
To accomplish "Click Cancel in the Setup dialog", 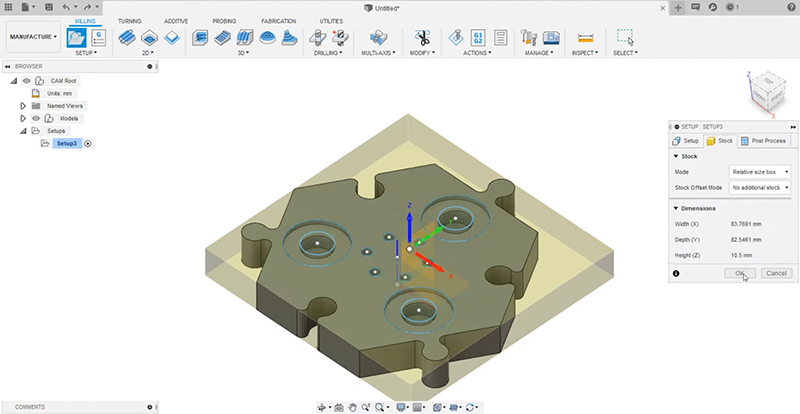I will [x=775, y=273].
